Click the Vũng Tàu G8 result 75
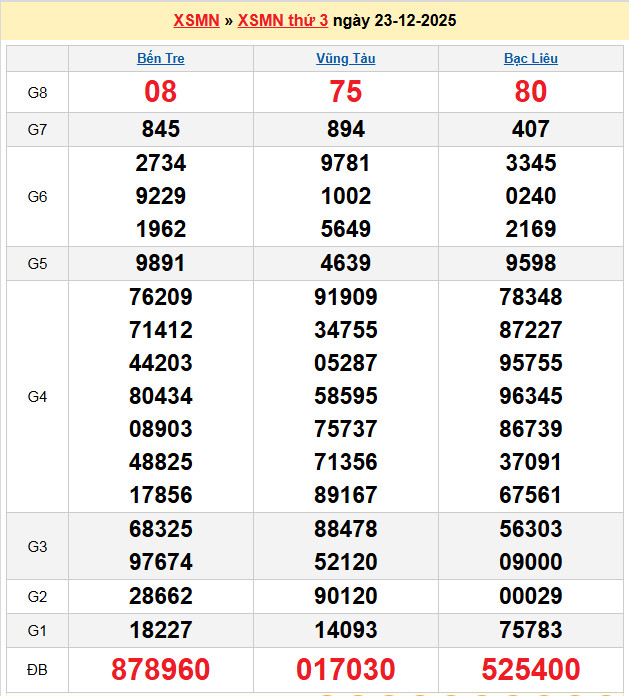 tap(346, 92)
